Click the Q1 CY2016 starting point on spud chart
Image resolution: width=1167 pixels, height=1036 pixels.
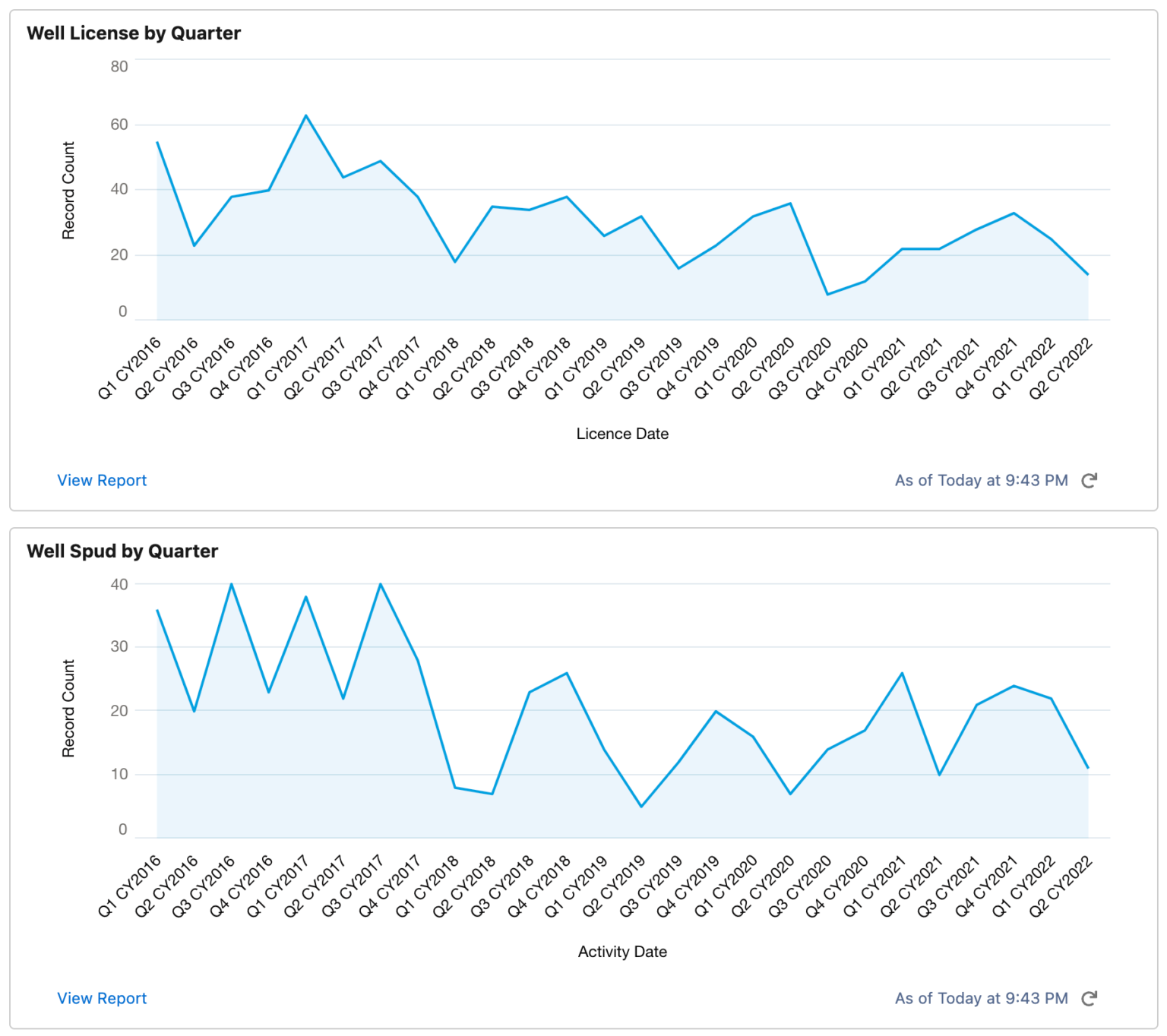(157, 610)
